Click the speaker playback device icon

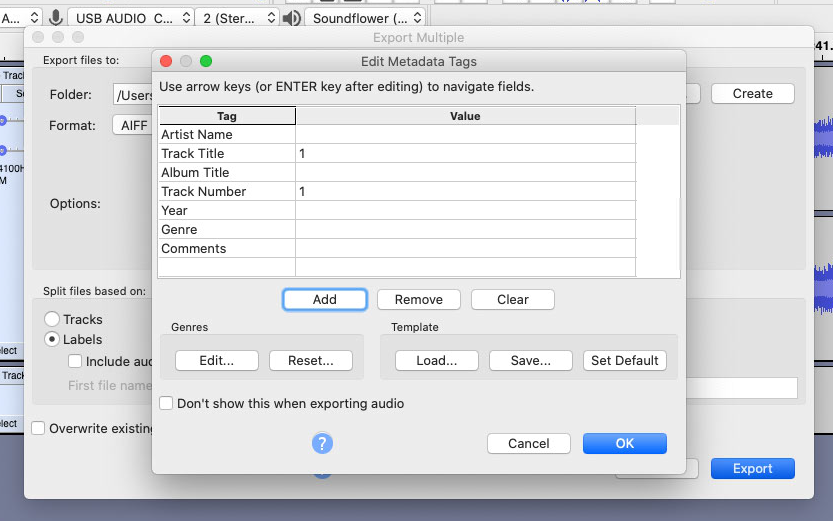(x=291, y=18)
